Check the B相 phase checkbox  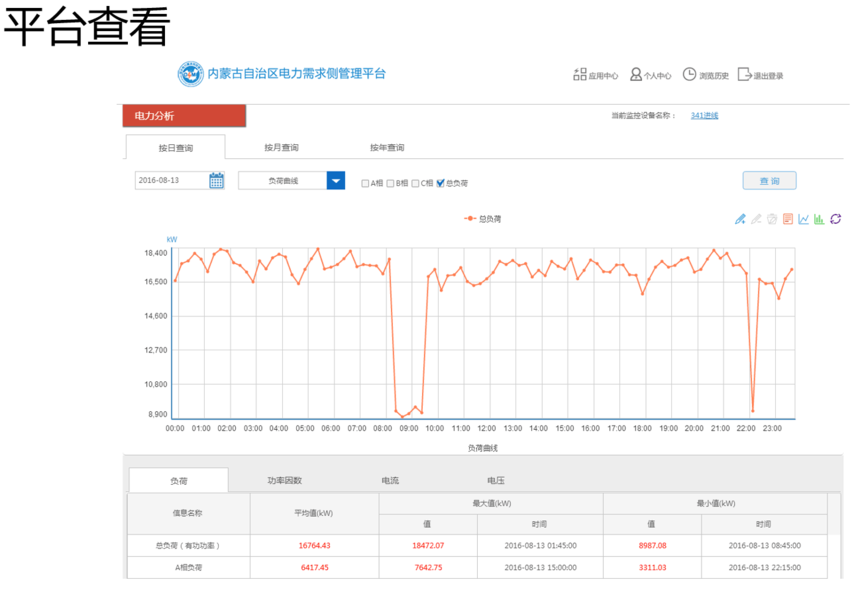(x=391, y=183)
